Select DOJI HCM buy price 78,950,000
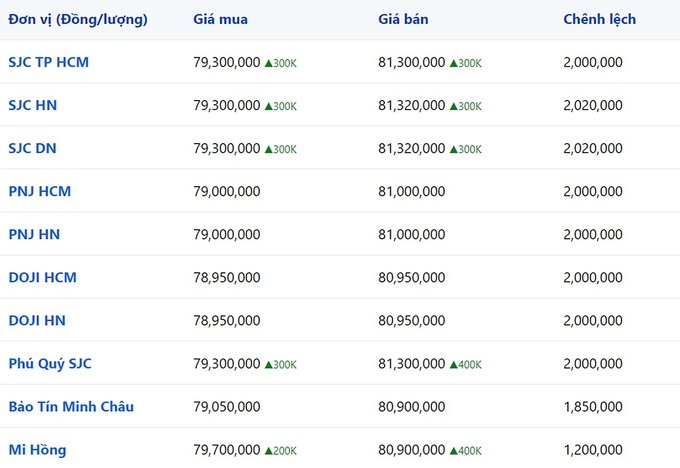The height and width of the screenshot is (468, 680). click(x=227, y=277)
